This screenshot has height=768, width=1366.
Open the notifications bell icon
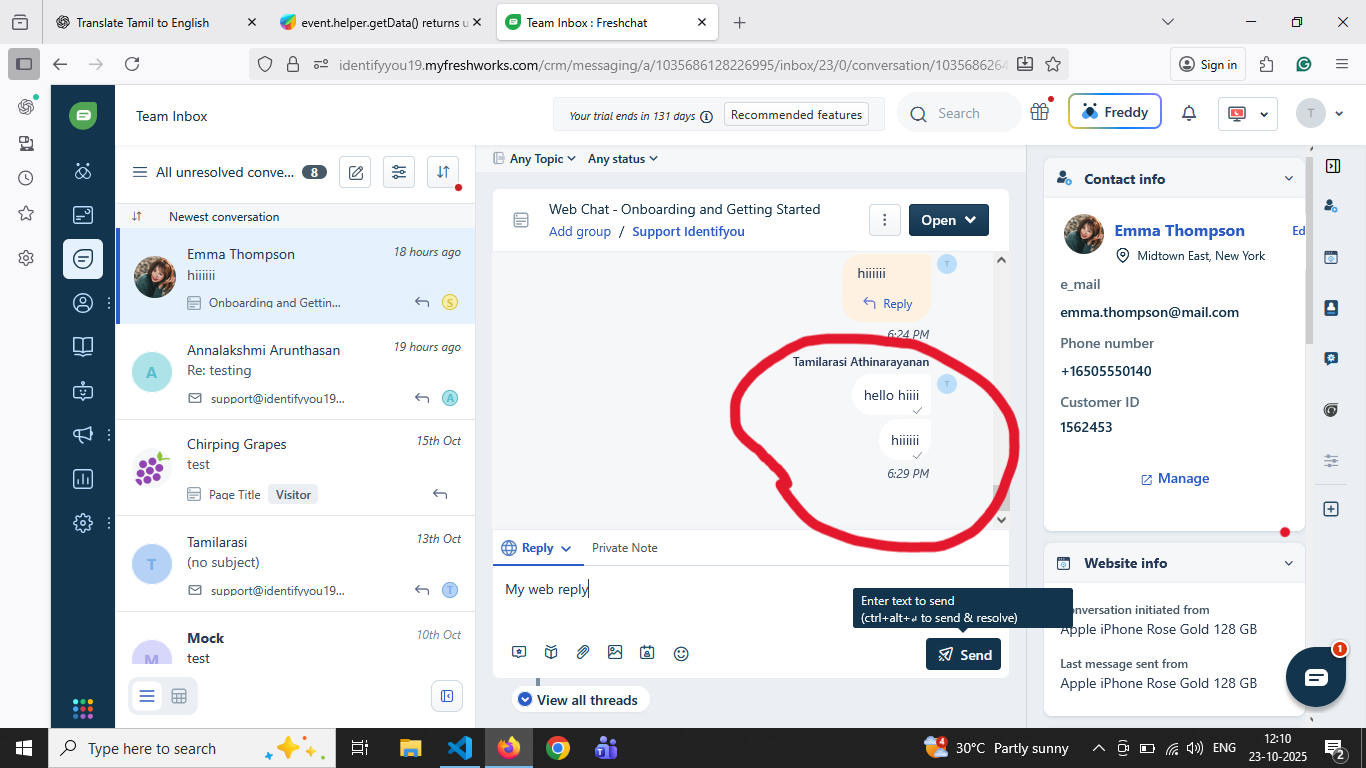(1189, 113)
